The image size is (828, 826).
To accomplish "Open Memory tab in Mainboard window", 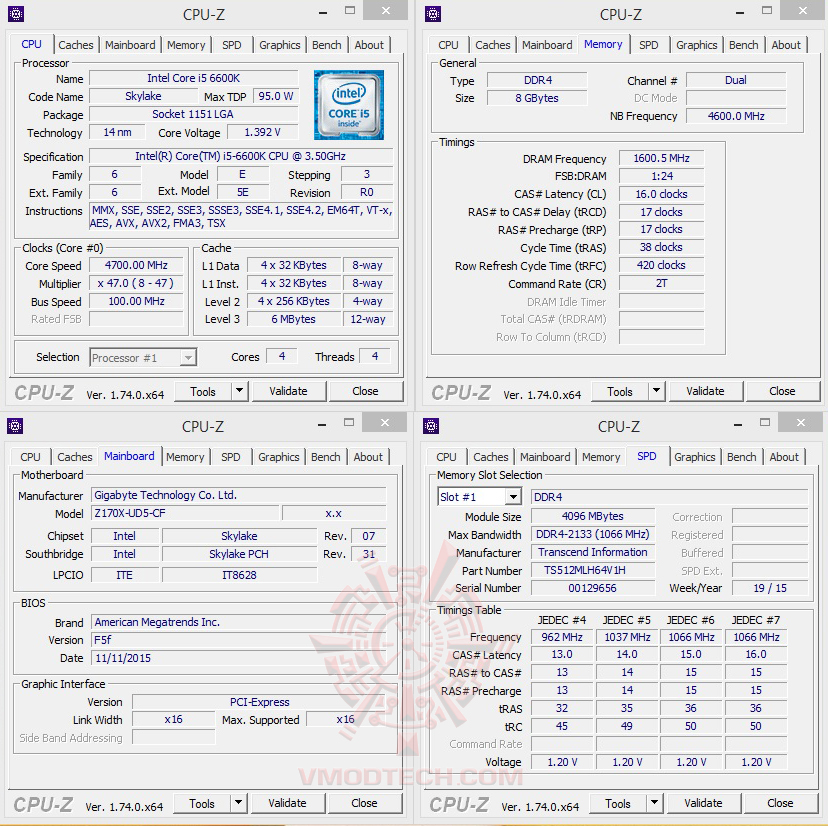I will click(x=185, y=457).
